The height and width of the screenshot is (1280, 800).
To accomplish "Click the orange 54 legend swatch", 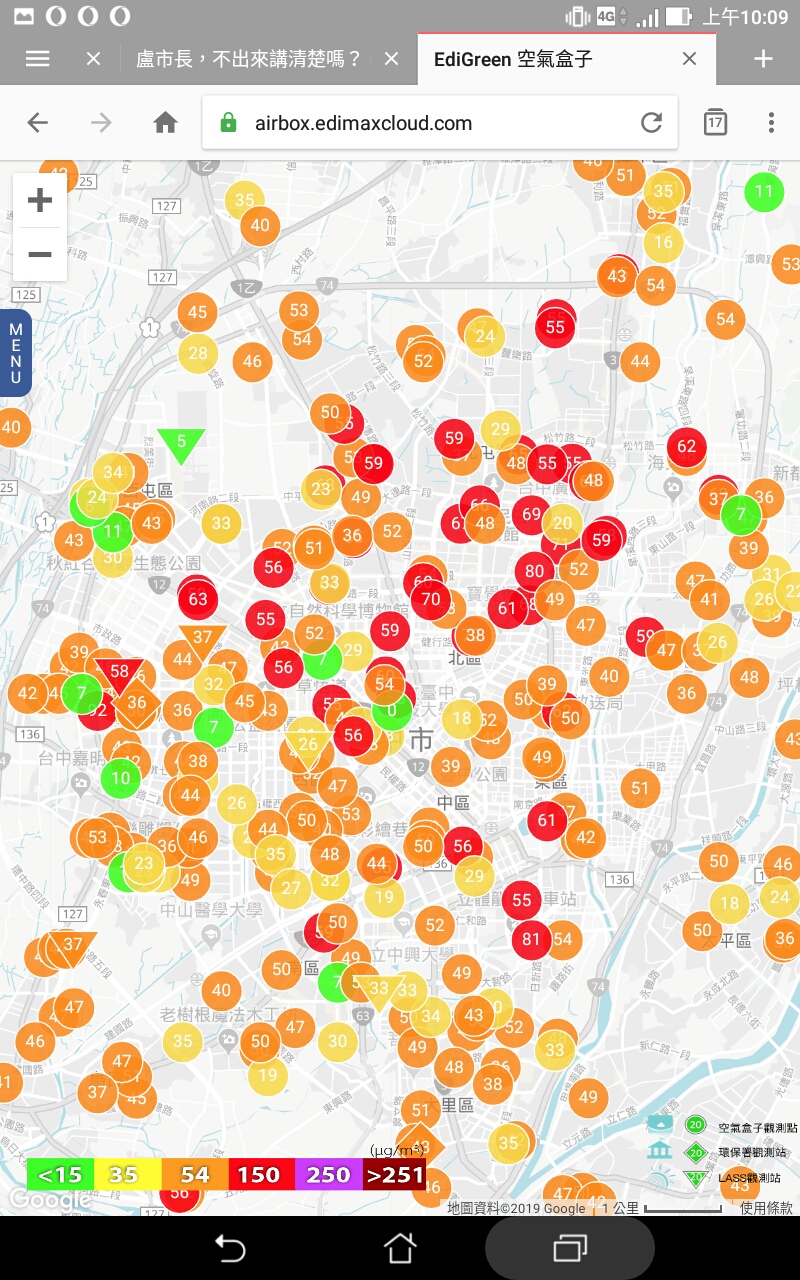I will (x=194, y=1174).
